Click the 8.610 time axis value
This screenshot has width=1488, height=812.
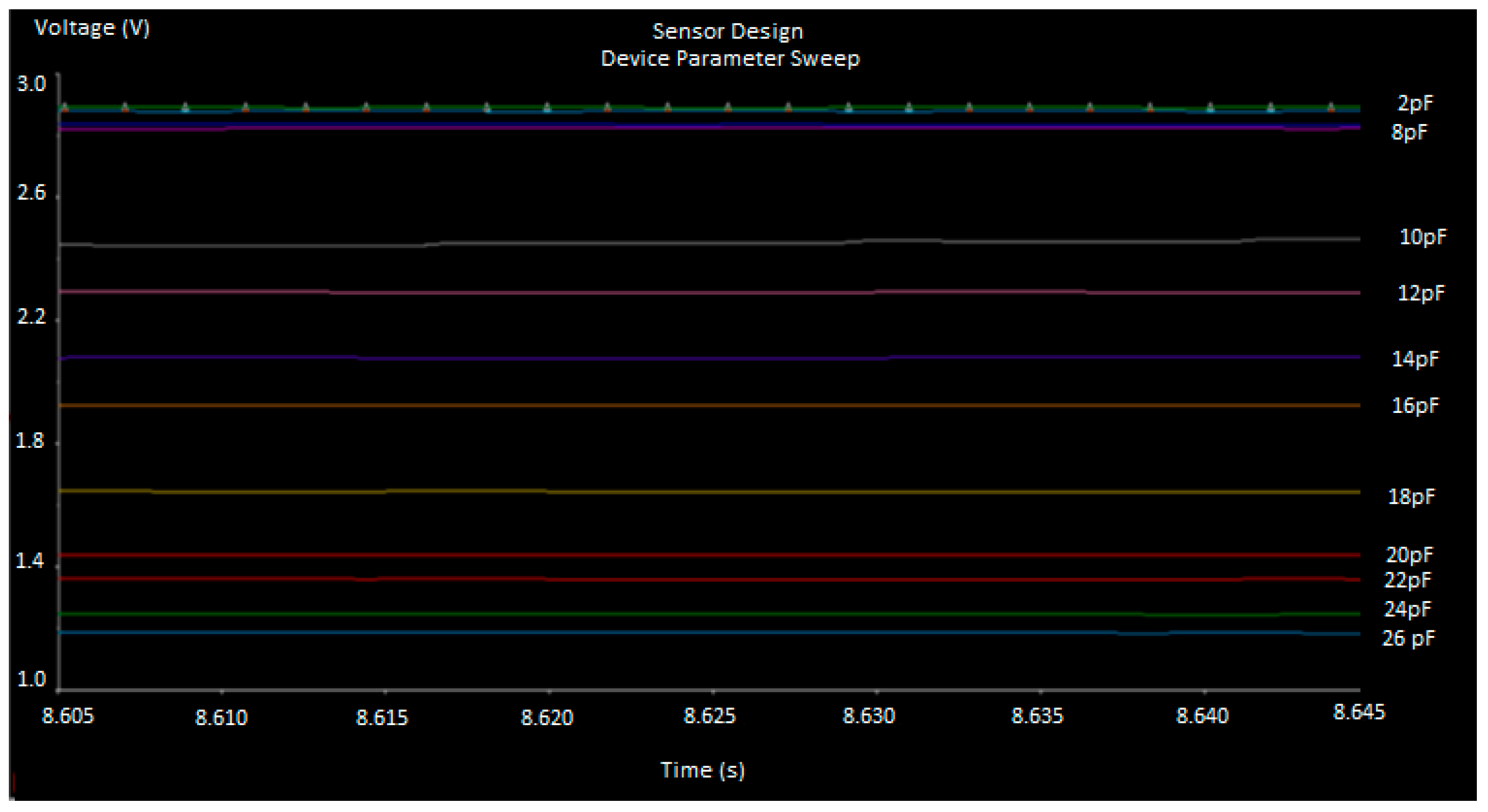221,718
